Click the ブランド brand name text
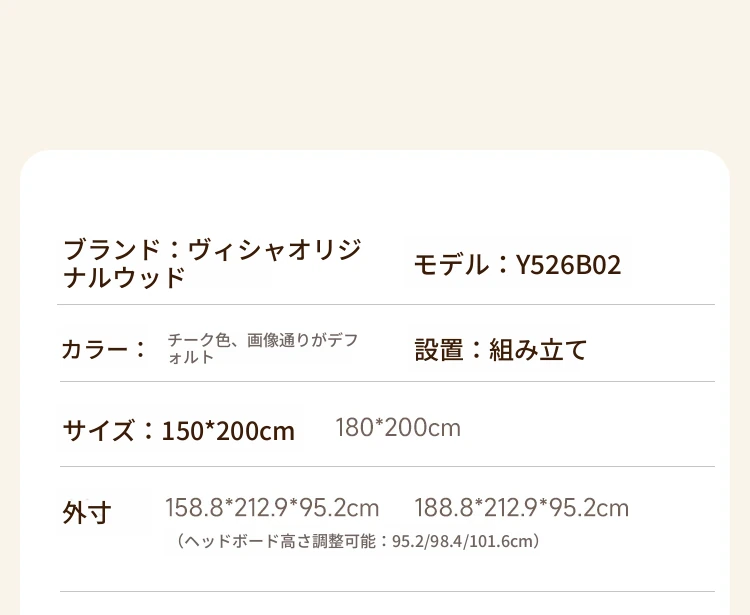Image resolution: width=750 pixels, height=615 pixels. (x=212, y=264)
